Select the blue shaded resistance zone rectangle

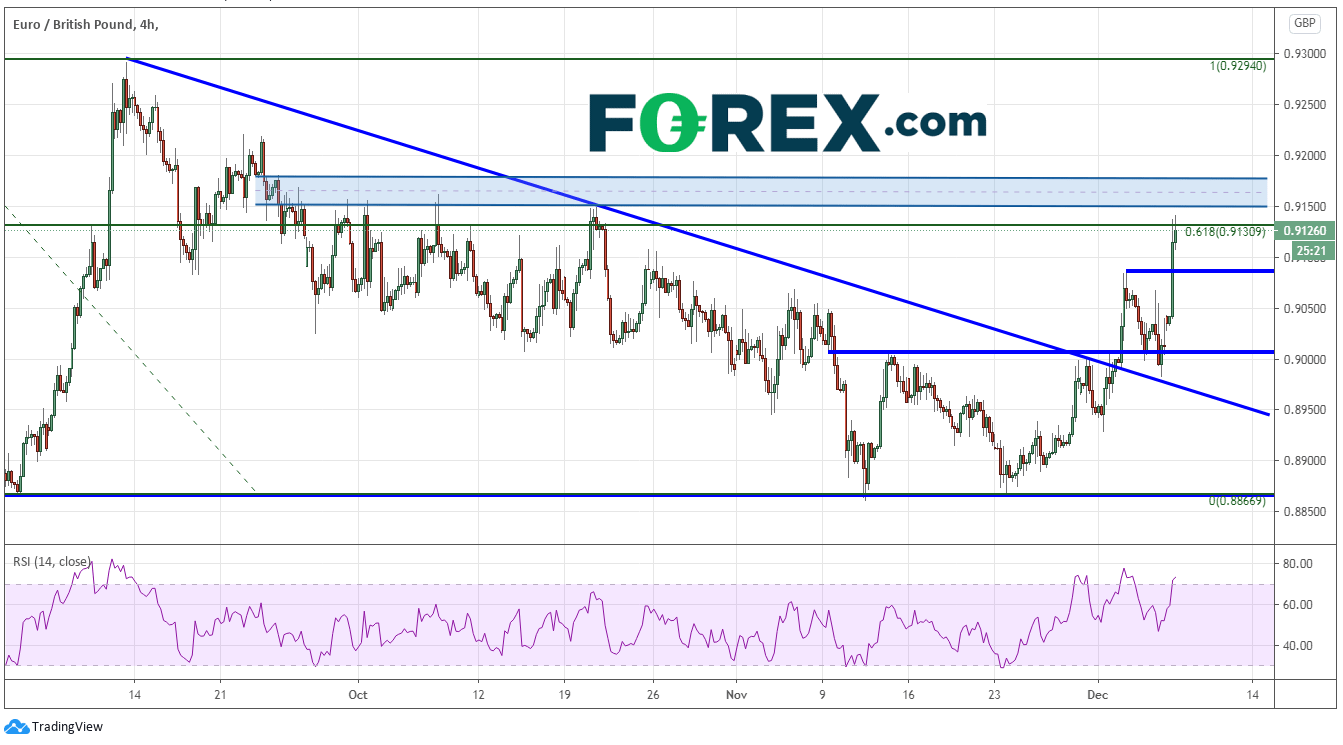click(x=762, y=191)
